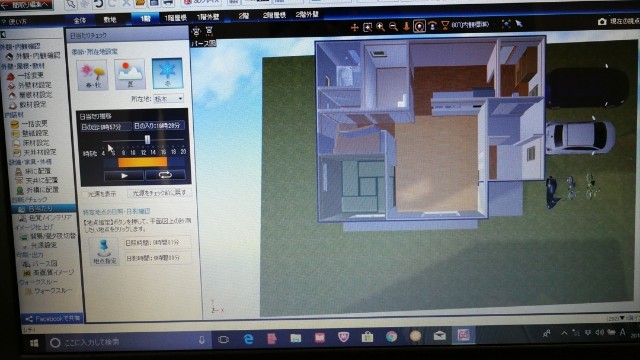Open Chrome from the taskbar
This screenshot has height=360, width=640.
[391, 336]
